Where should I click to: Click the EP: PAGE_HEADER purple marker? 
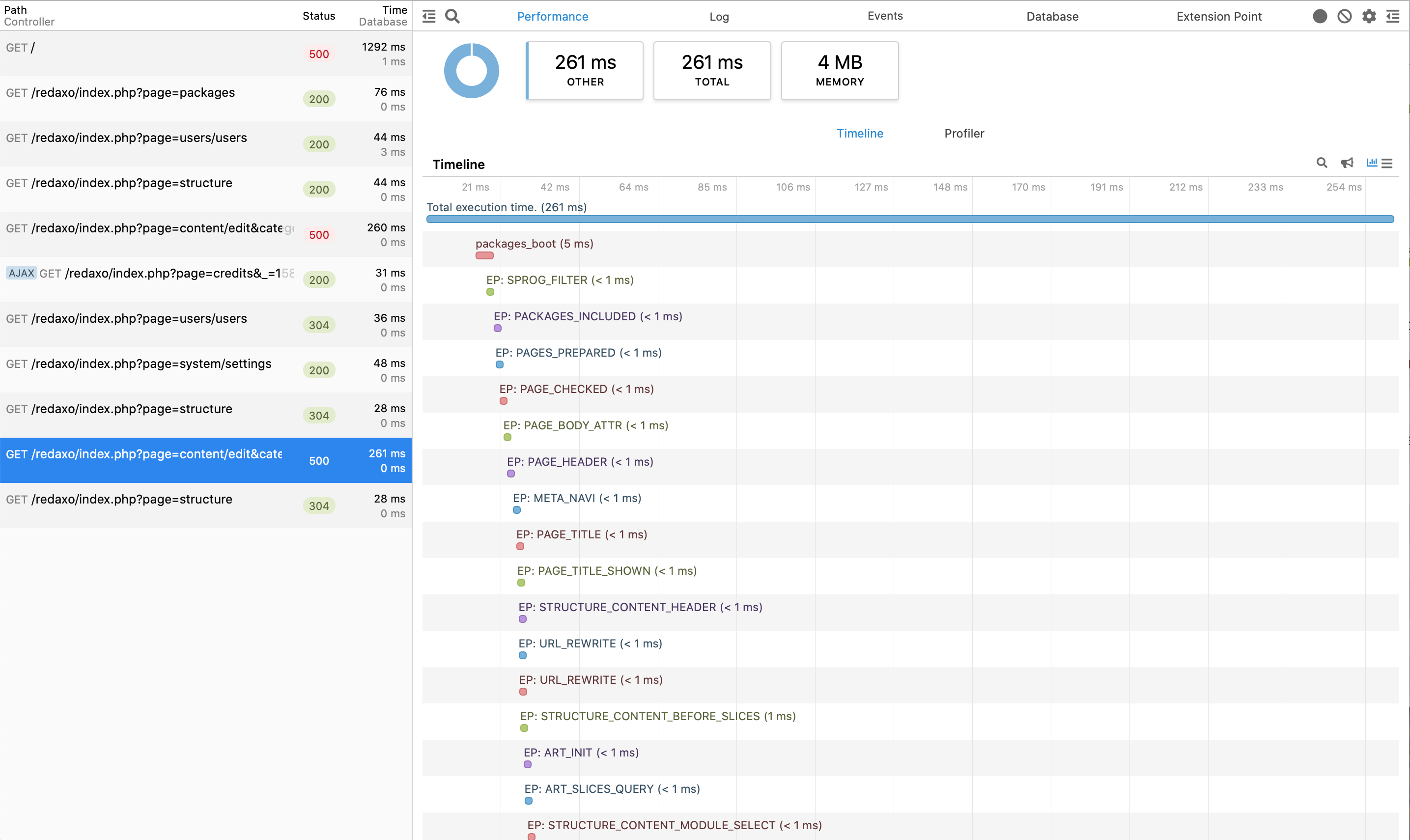[x=510, y=473]
